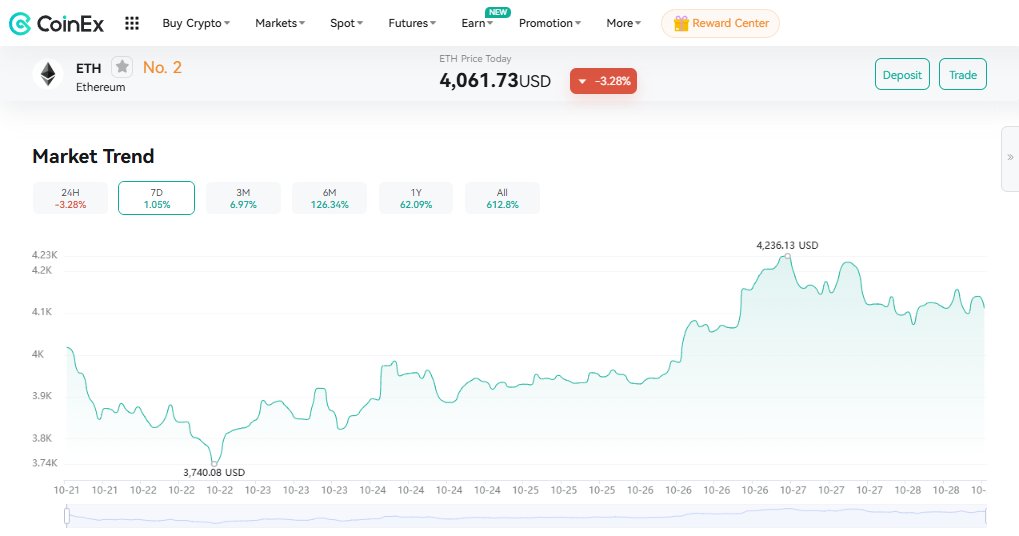The height and width of the screenshot is (536, 1019).
Task: Select the 7D timeframe tab
Action: (x=157, y=198)
